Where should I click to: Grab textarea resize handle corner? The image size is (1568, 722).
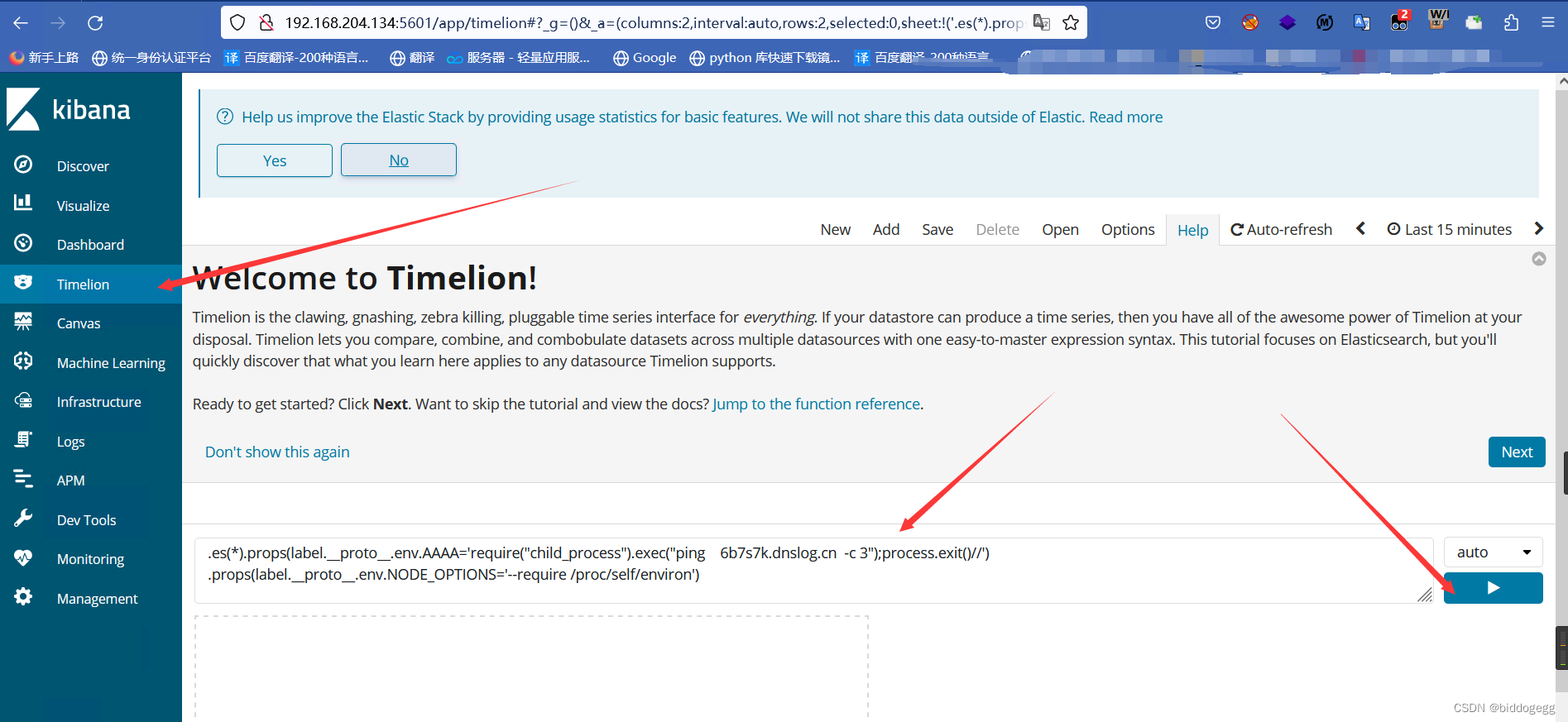(1425, 595)
